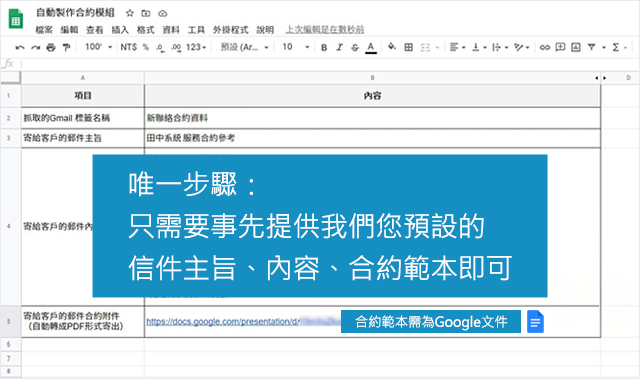
Task: Click the merge cells icon
Action: click(x=425, y=47)
